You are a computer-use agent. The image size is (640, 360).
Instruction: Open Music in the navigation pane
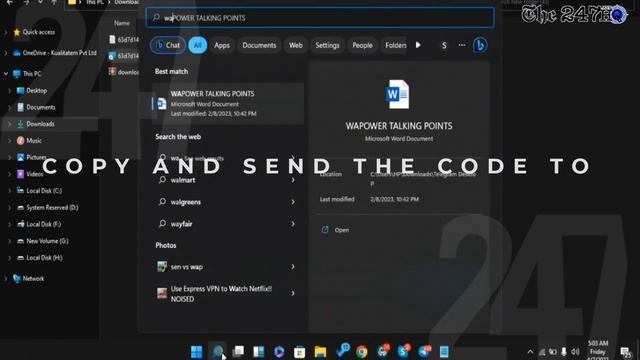point(33,141)
